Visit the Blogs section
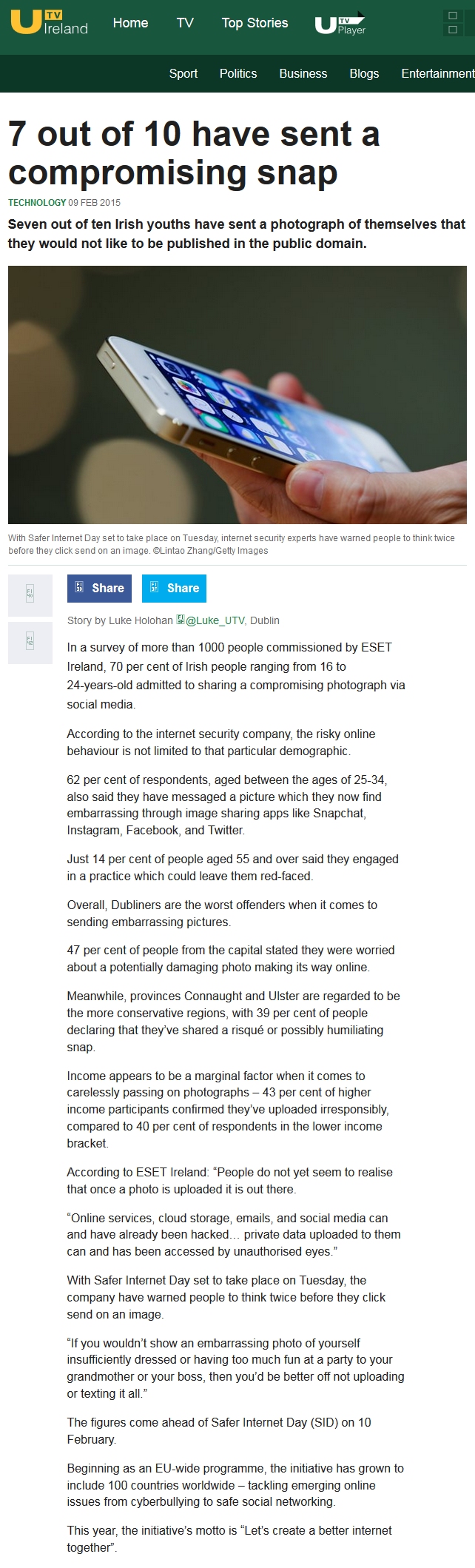 click(364, 73)
